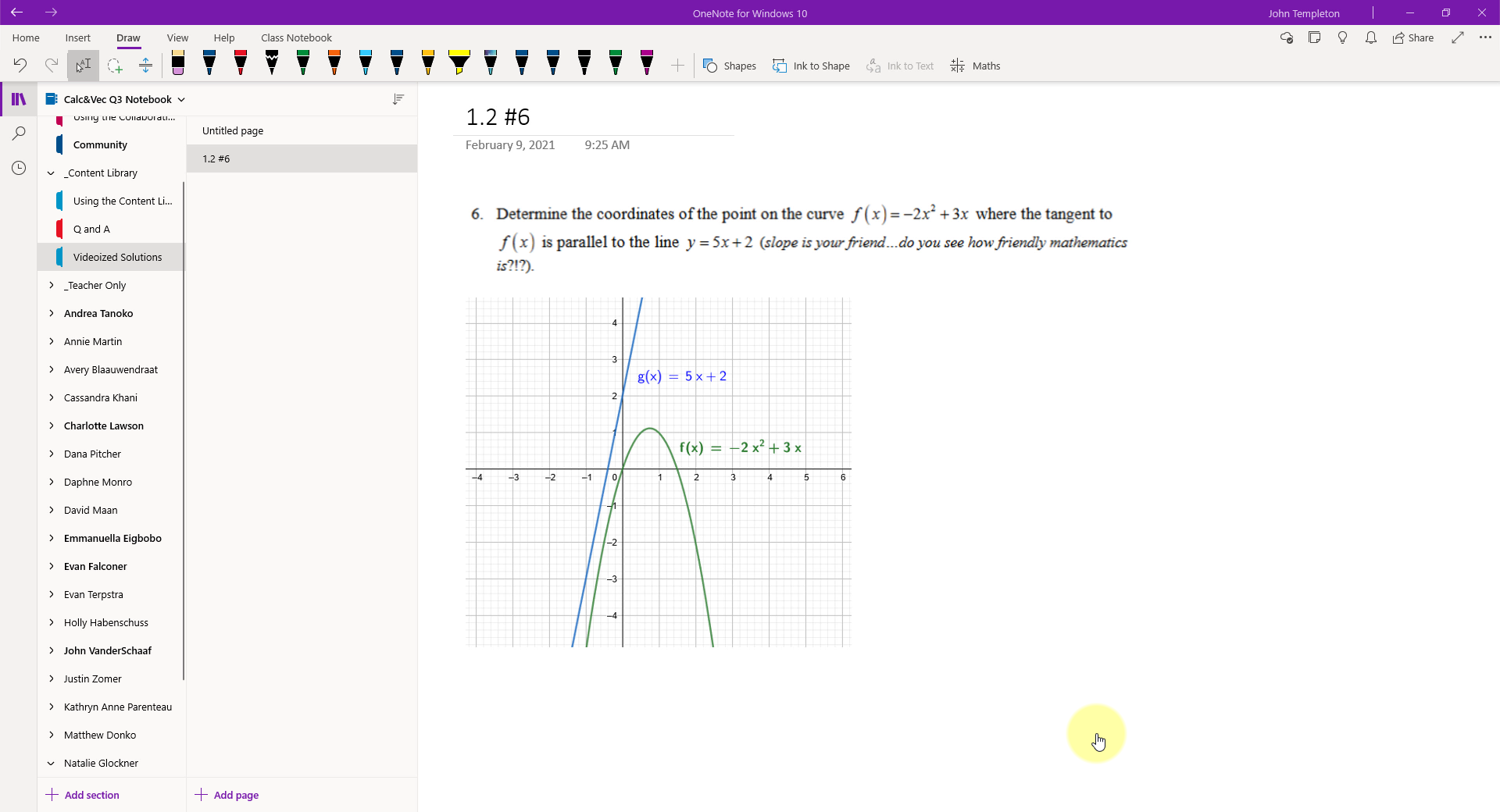The image size is (1500, 812).
Task: Open the notifications bell
Action: (x=1370, y=37)
